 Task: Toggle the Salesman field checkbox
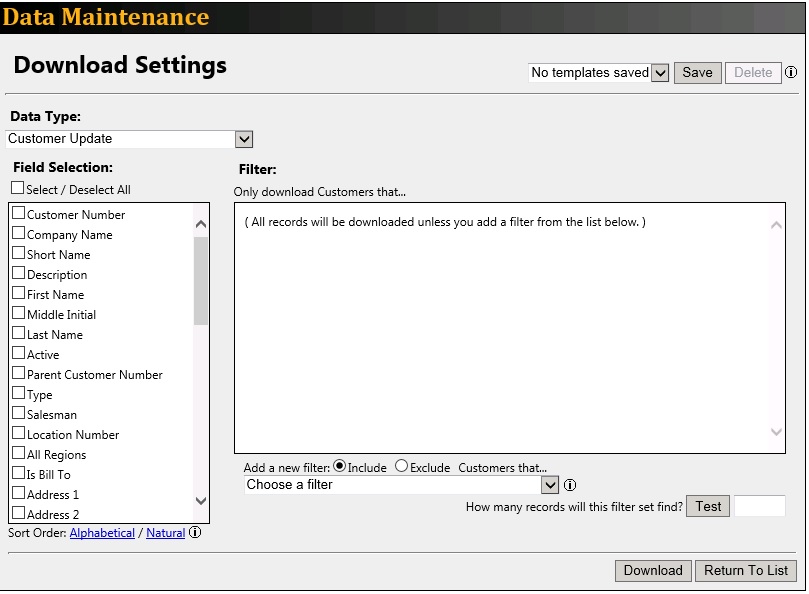18,413
